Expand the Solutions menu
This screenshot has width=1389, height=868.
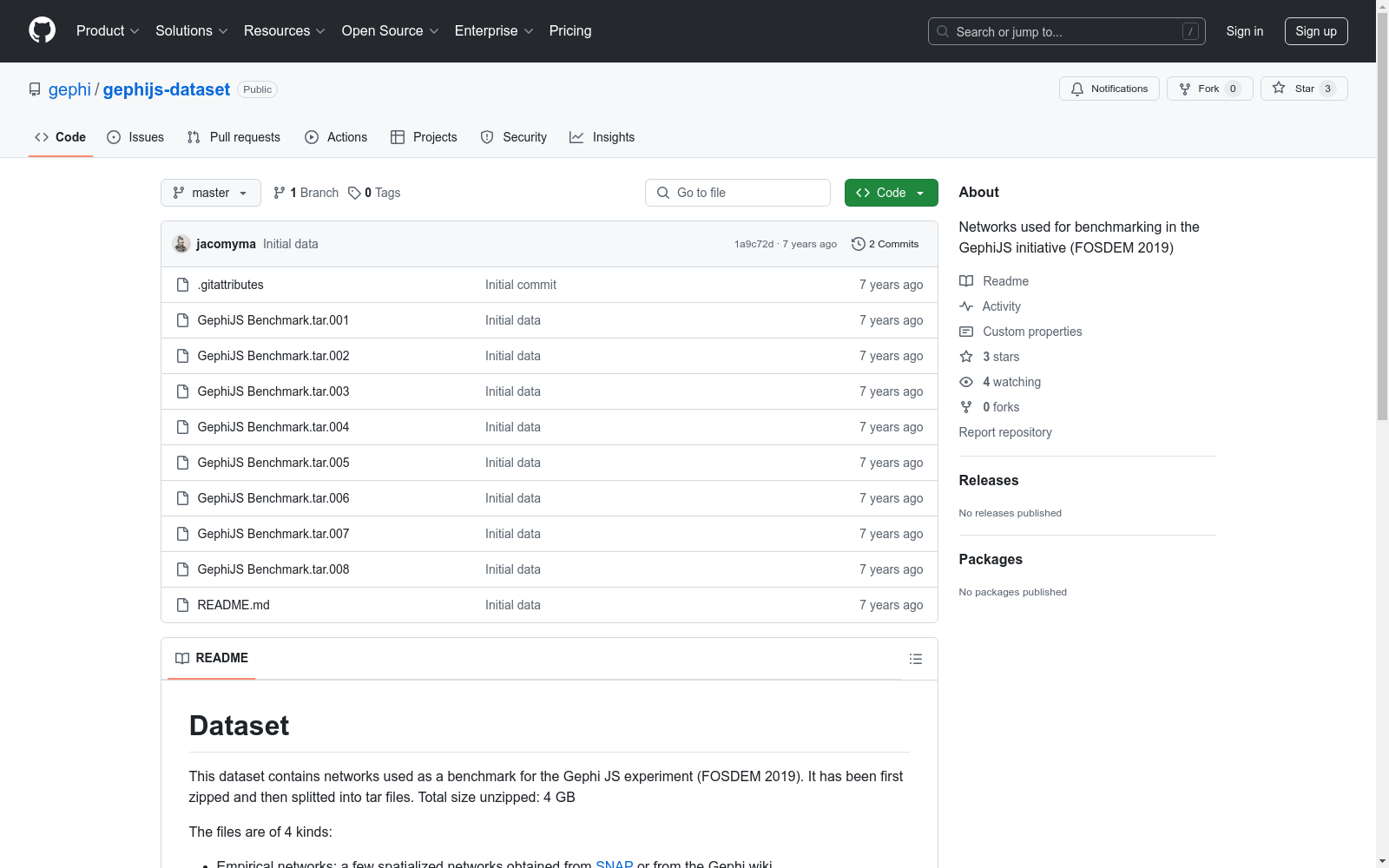(x=192, y=30)
